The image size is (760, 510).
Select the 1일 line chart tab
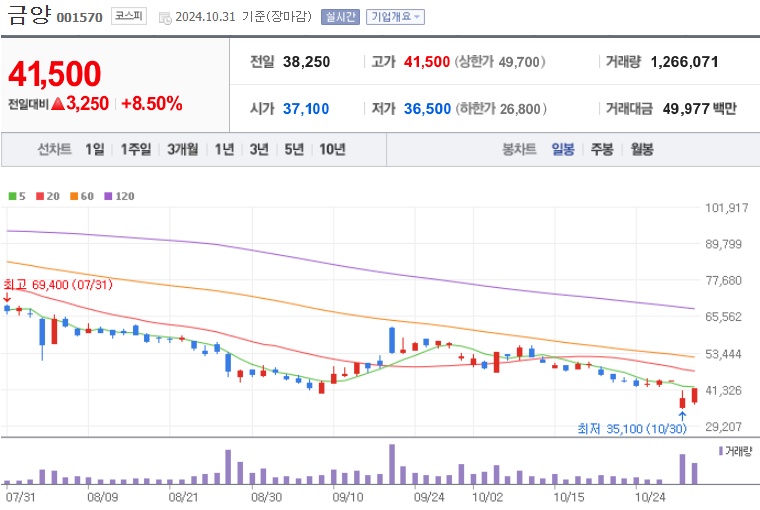tap(95, 149)
